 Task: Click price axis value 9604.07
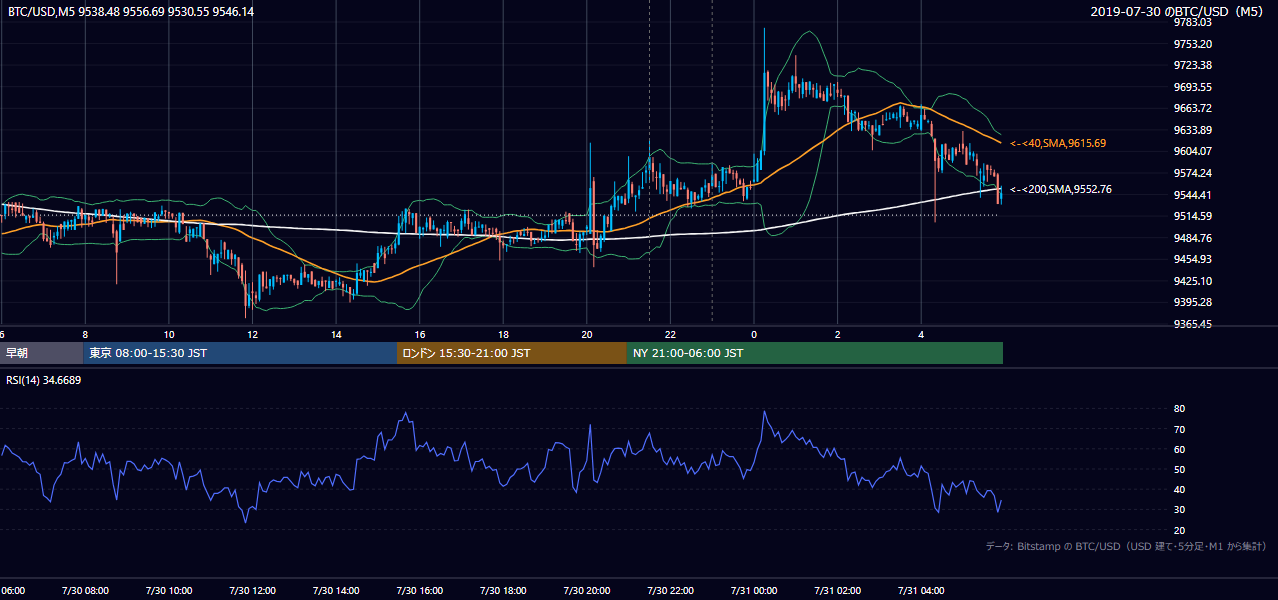[x=1193, y=151]
